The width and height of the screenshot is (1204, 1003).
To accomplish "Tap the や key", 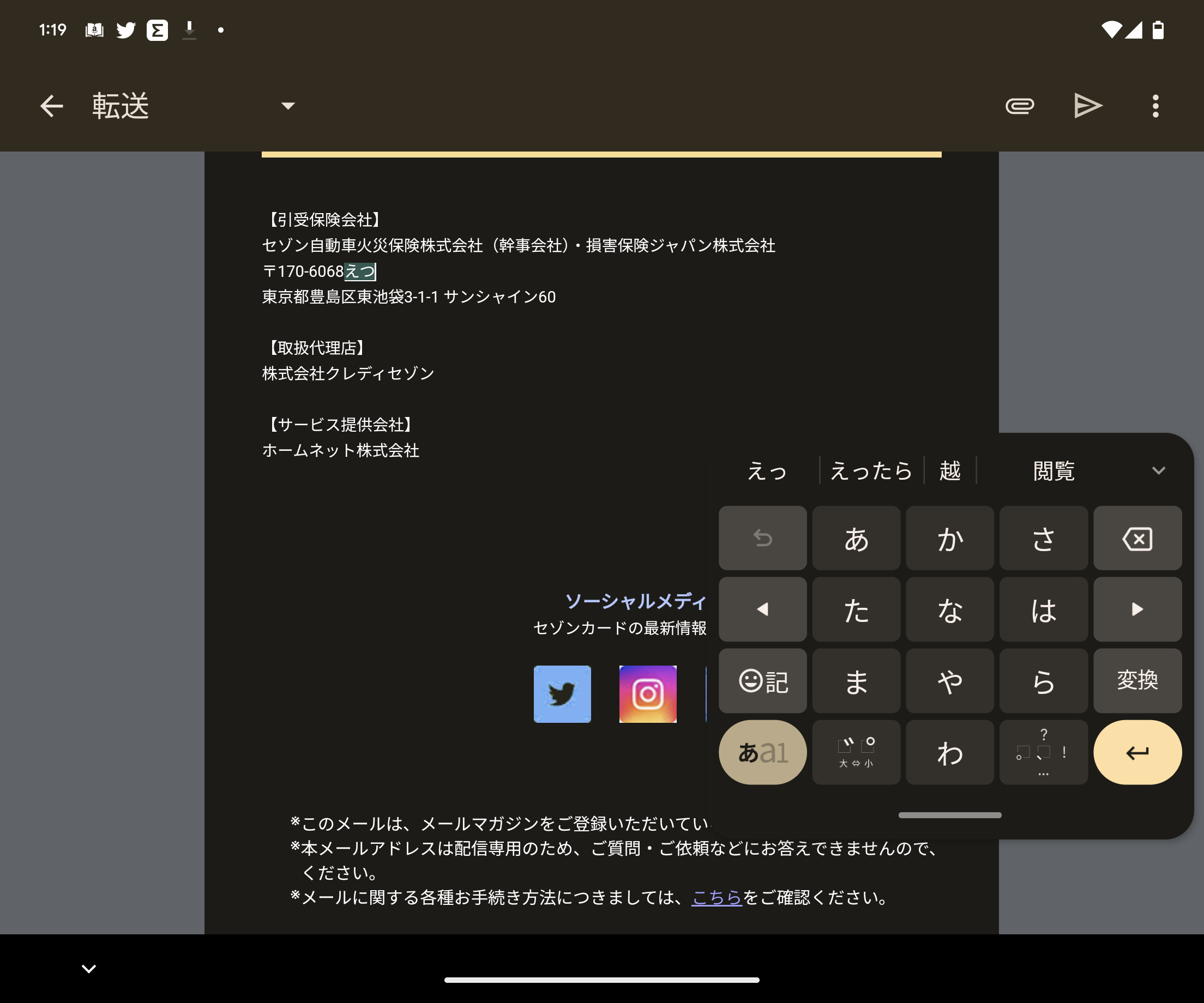I will point(950,681).
